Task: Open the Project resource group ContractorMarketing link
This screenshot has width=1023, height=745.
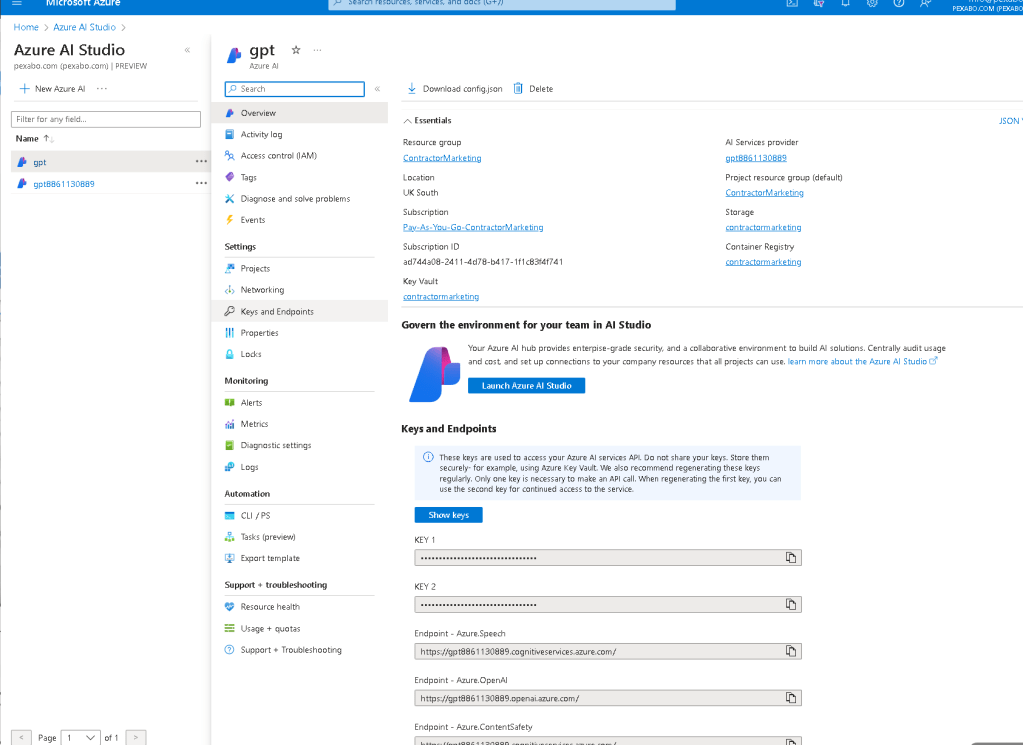Action: point(764,193)
